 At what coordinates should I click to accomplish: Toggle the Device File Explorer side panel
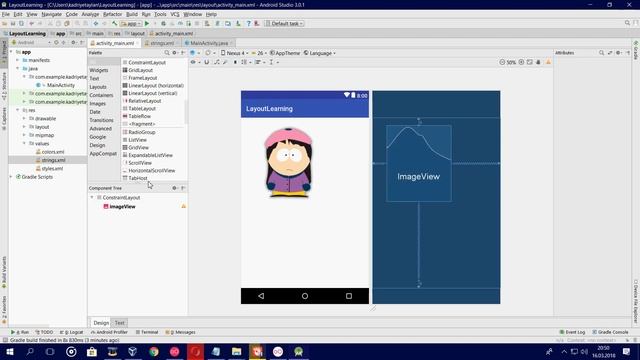coord(636,302)
